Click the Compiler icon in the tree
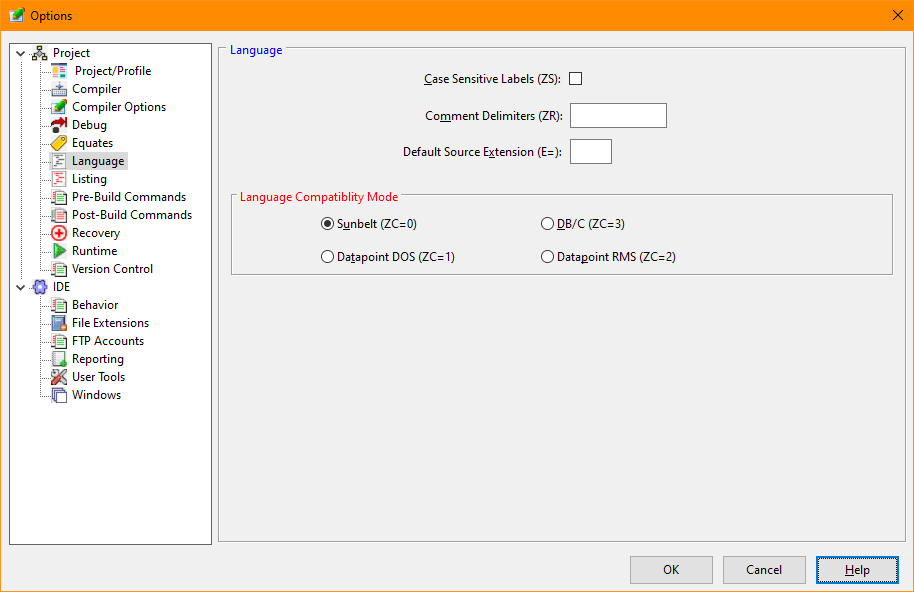Screen dimensions: 914x592 point(59,89)
